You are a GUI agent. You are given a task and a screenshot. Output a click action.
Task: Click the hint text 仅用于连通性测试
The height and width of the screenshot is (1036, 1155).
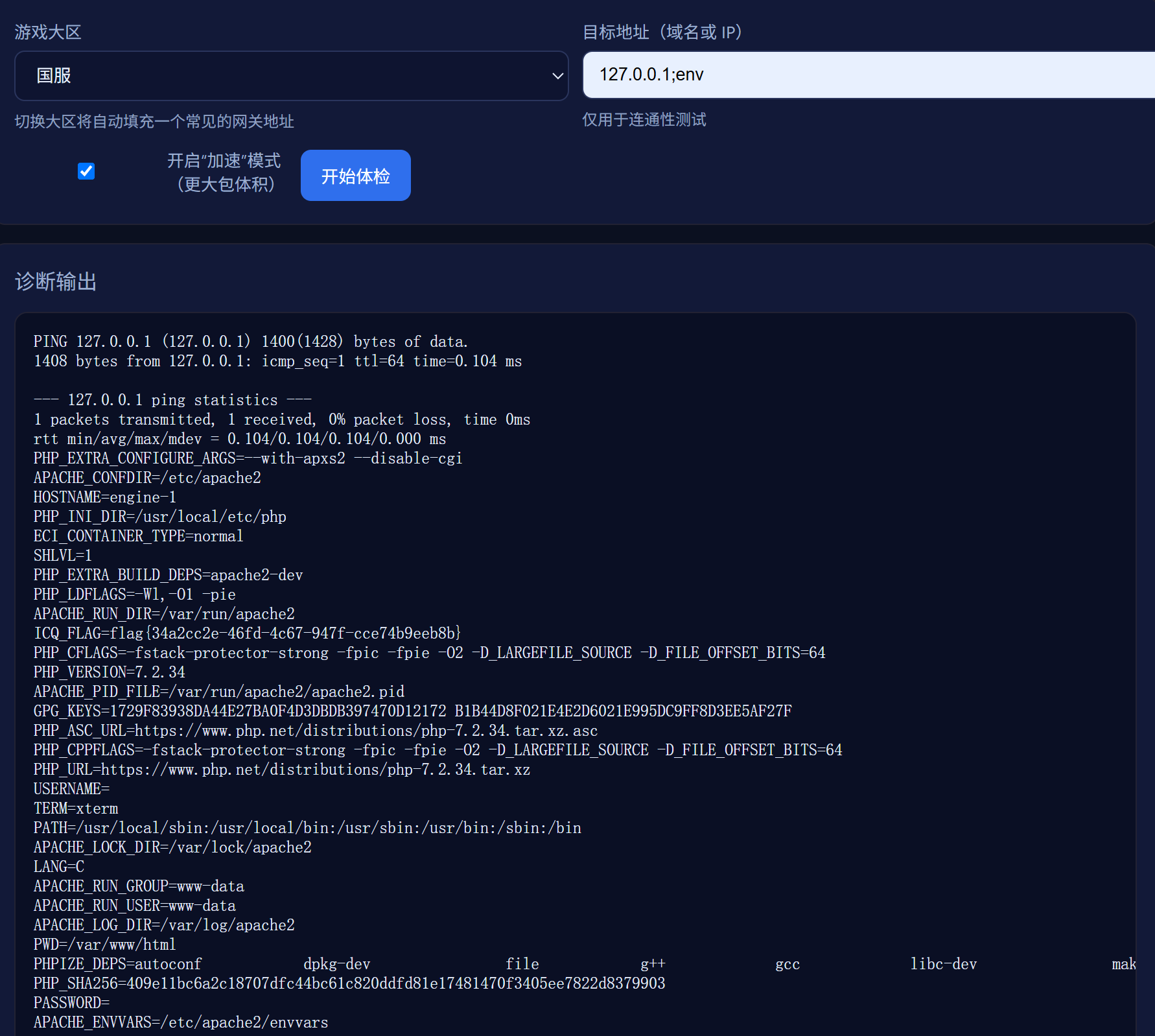644,120
